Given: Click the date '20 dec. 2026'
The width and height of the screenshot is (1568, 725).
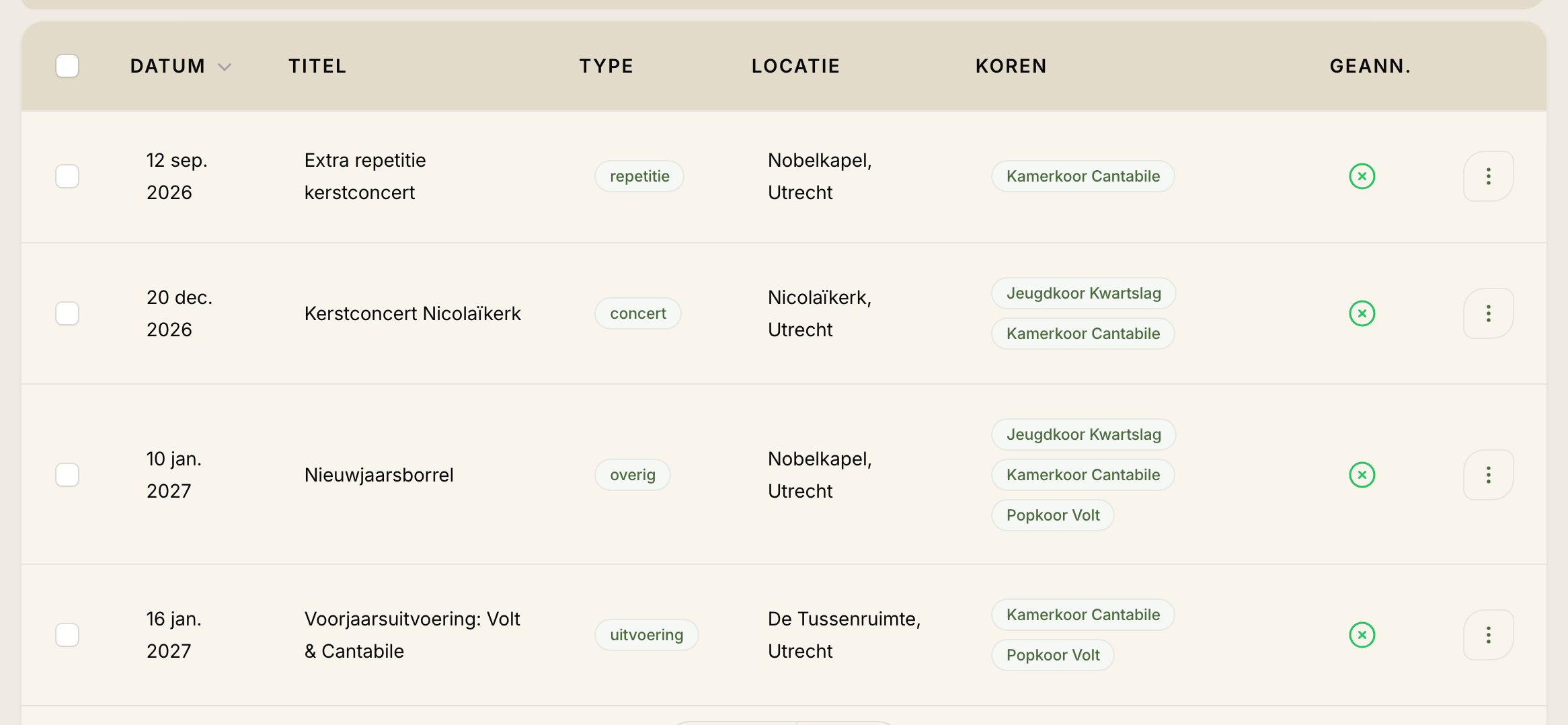Looking at the screenshot, I should pos(180,313).
